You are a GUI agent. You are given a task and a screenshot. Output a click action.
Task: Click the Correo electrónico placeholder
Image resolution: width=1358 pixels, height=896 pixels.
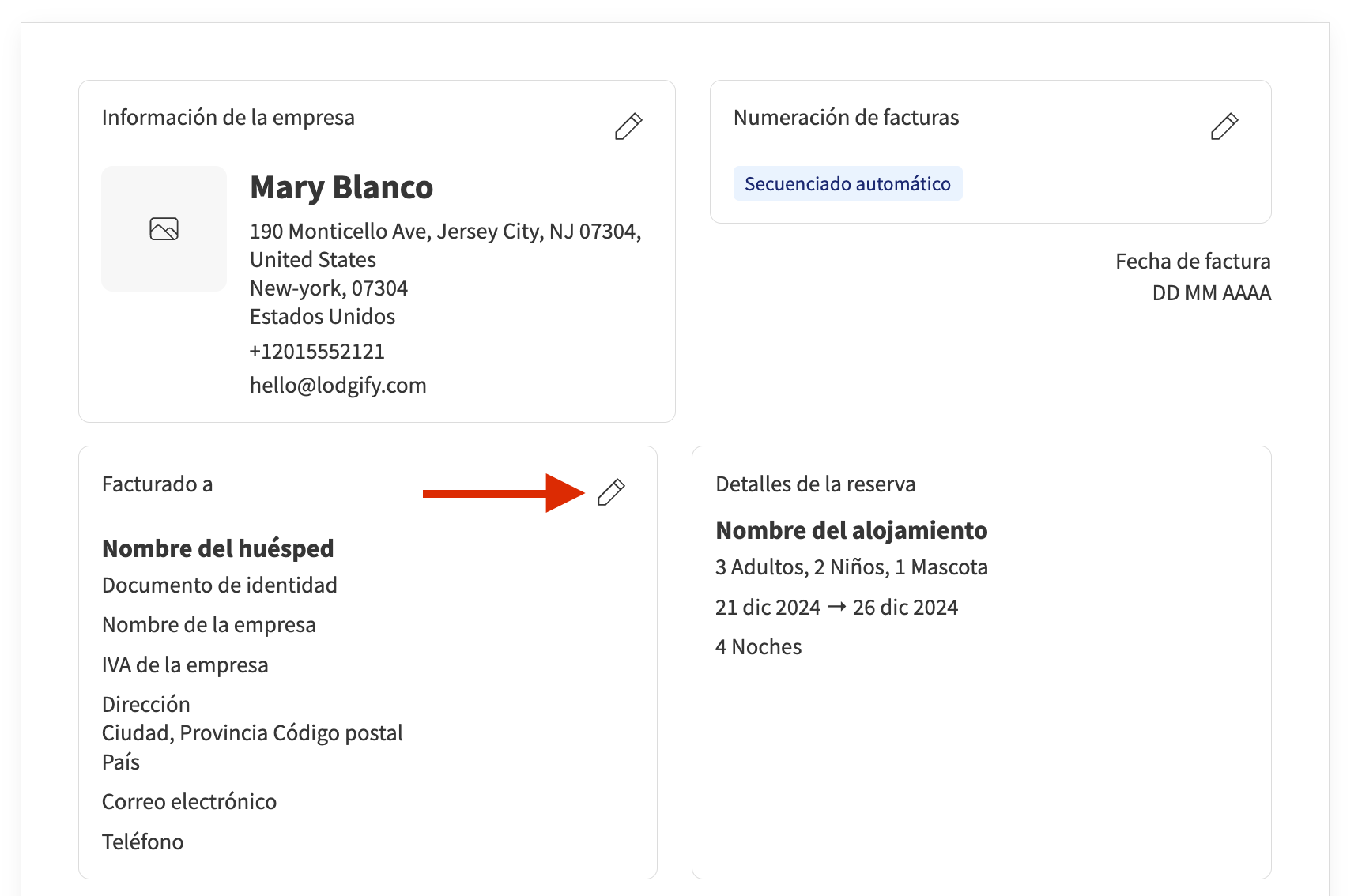click(189, 802)
